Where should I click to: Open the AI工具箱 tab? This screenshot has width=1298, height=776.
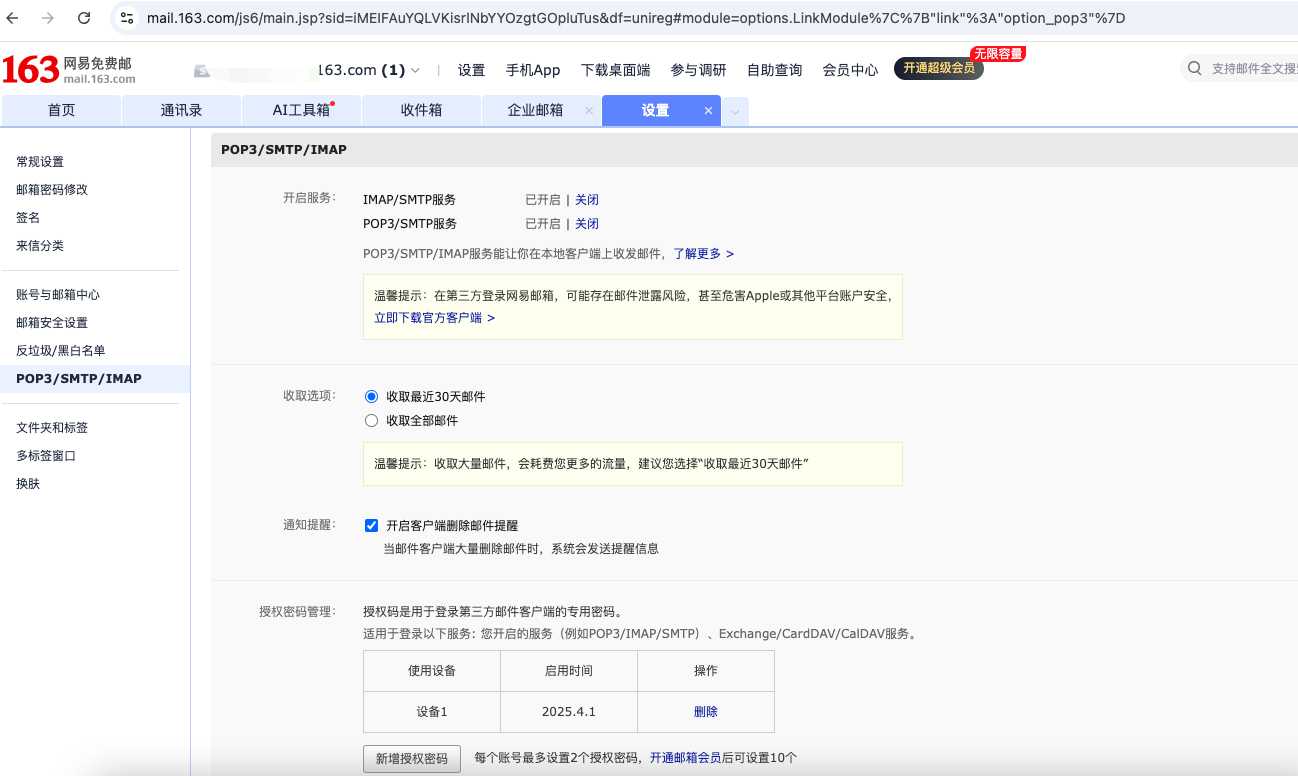(301, 111)
